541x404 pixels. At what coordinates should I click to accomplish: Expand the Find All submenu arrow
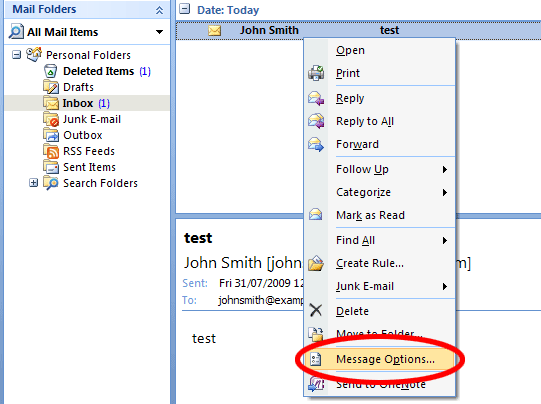[x=445, y=240]
